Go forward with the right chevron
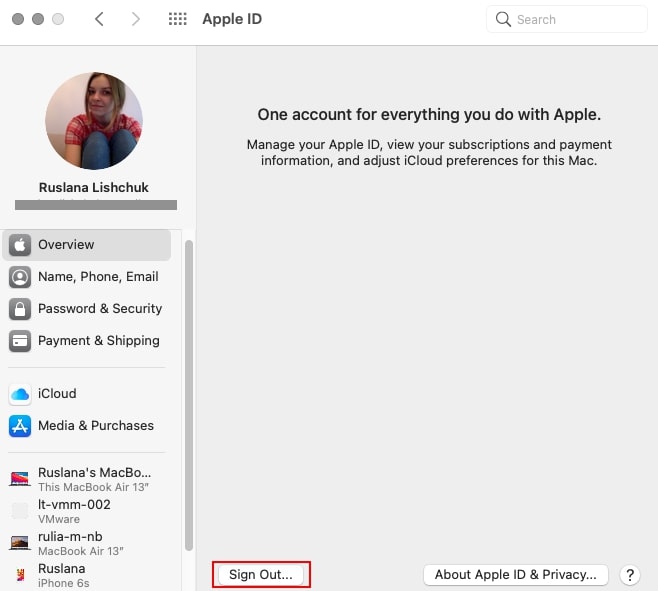The image size is (658, 591). 135,19
